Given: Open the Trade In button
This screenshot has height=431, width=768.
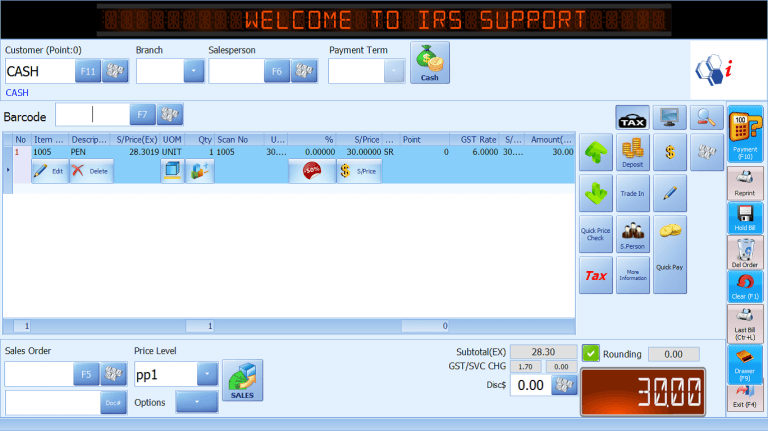Looking at the screenshot, I should tap(633, 193).
